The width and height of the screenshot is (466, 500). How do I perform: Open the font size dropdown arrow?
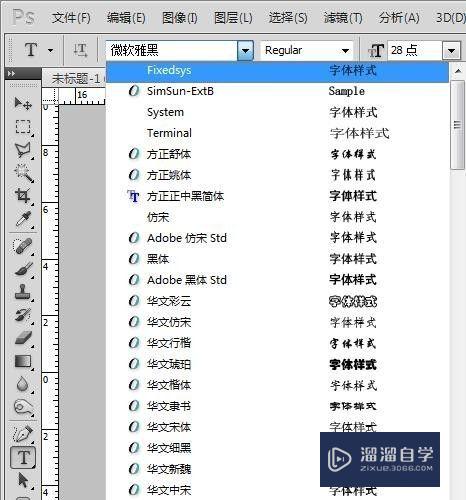451,51
